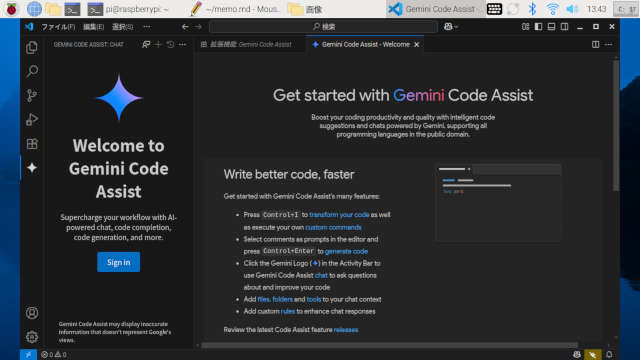
Task: Follow the transform your code link
Action: coord(339,215)
